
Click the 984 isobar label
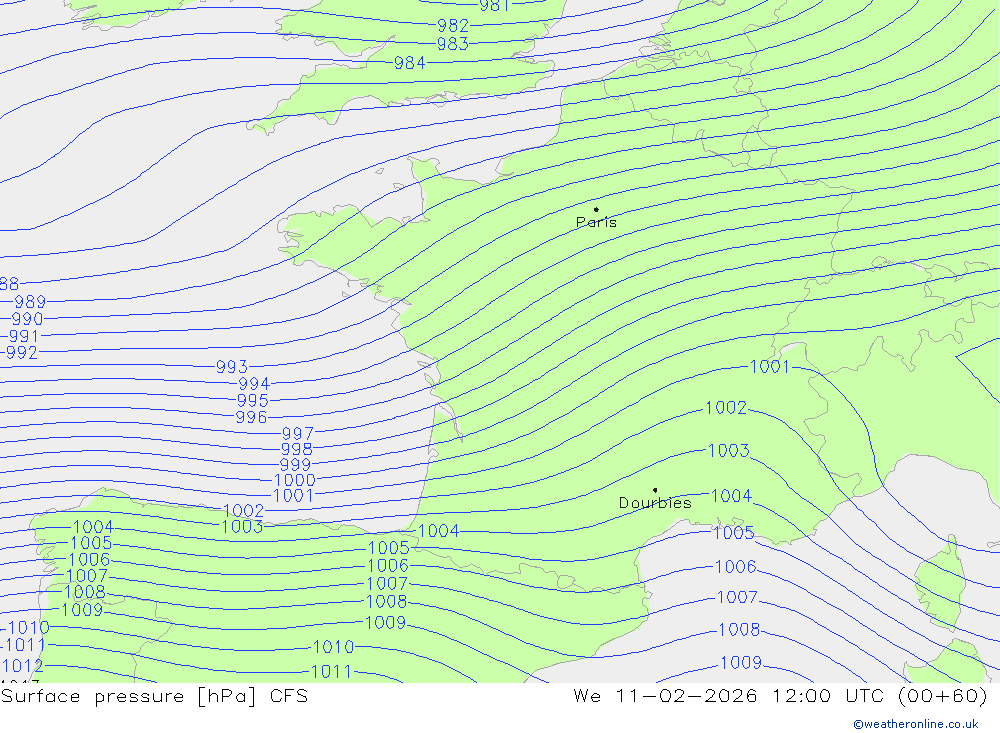[x=409, y=63]
